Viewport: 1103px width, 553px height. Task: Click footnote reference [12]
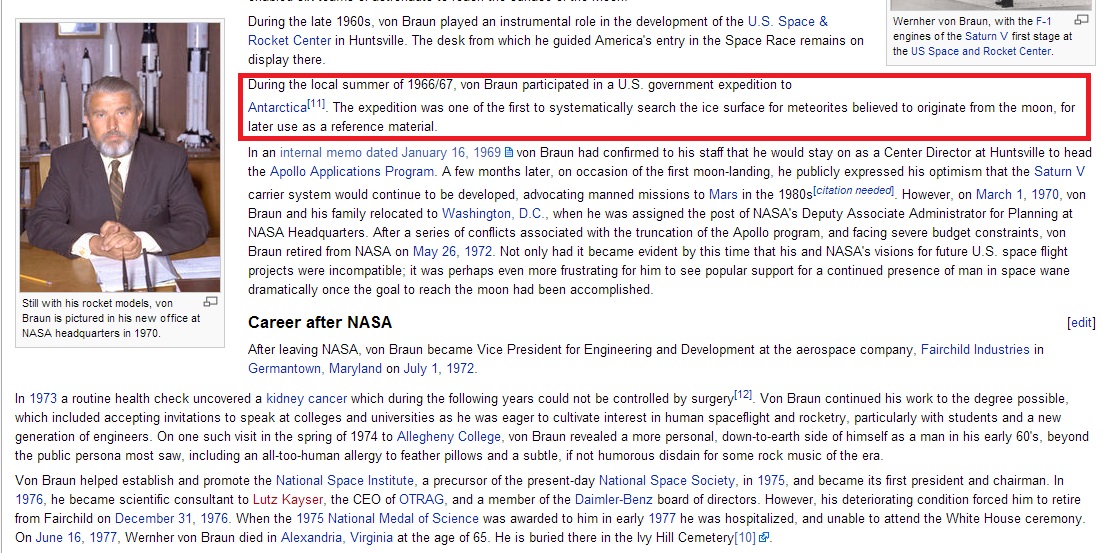pos(742,394)
